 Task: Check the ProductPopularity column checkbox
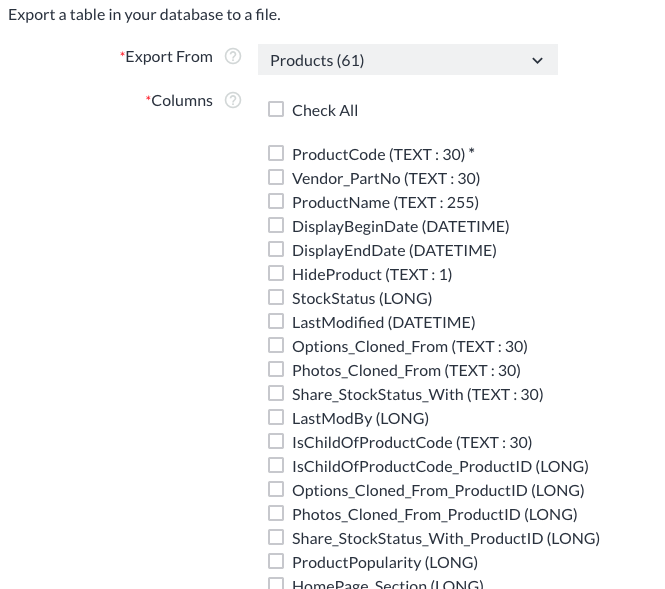276,561
